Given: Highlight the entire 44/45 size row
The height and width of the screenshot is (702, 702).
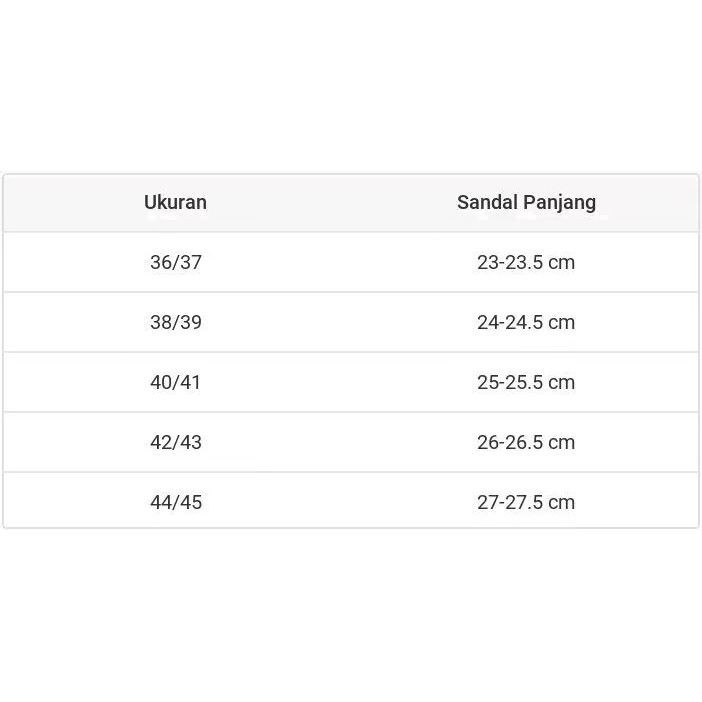Looking at the screenshot, I should tap(350, 503).
